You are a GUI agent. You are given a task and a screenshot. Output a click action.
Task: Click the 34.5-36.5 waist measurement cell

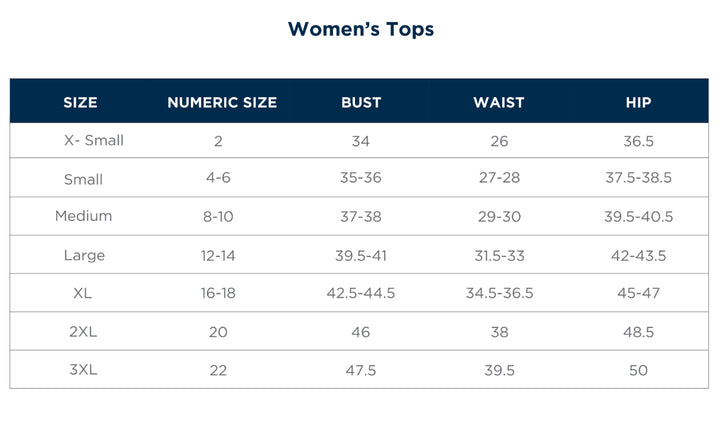point(500,293)
